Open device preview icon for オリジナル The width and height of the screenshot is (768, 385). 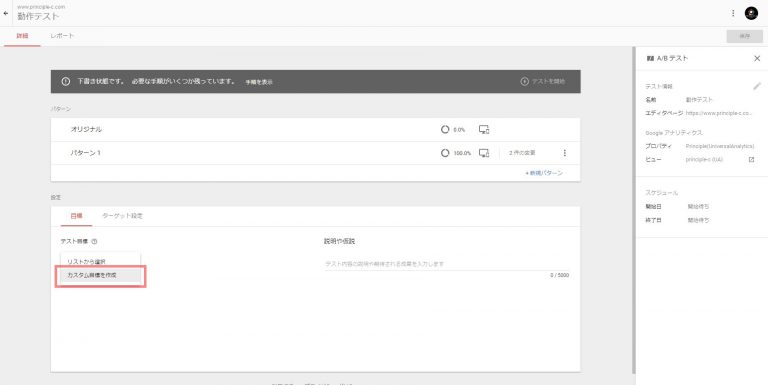click(484, 129)
